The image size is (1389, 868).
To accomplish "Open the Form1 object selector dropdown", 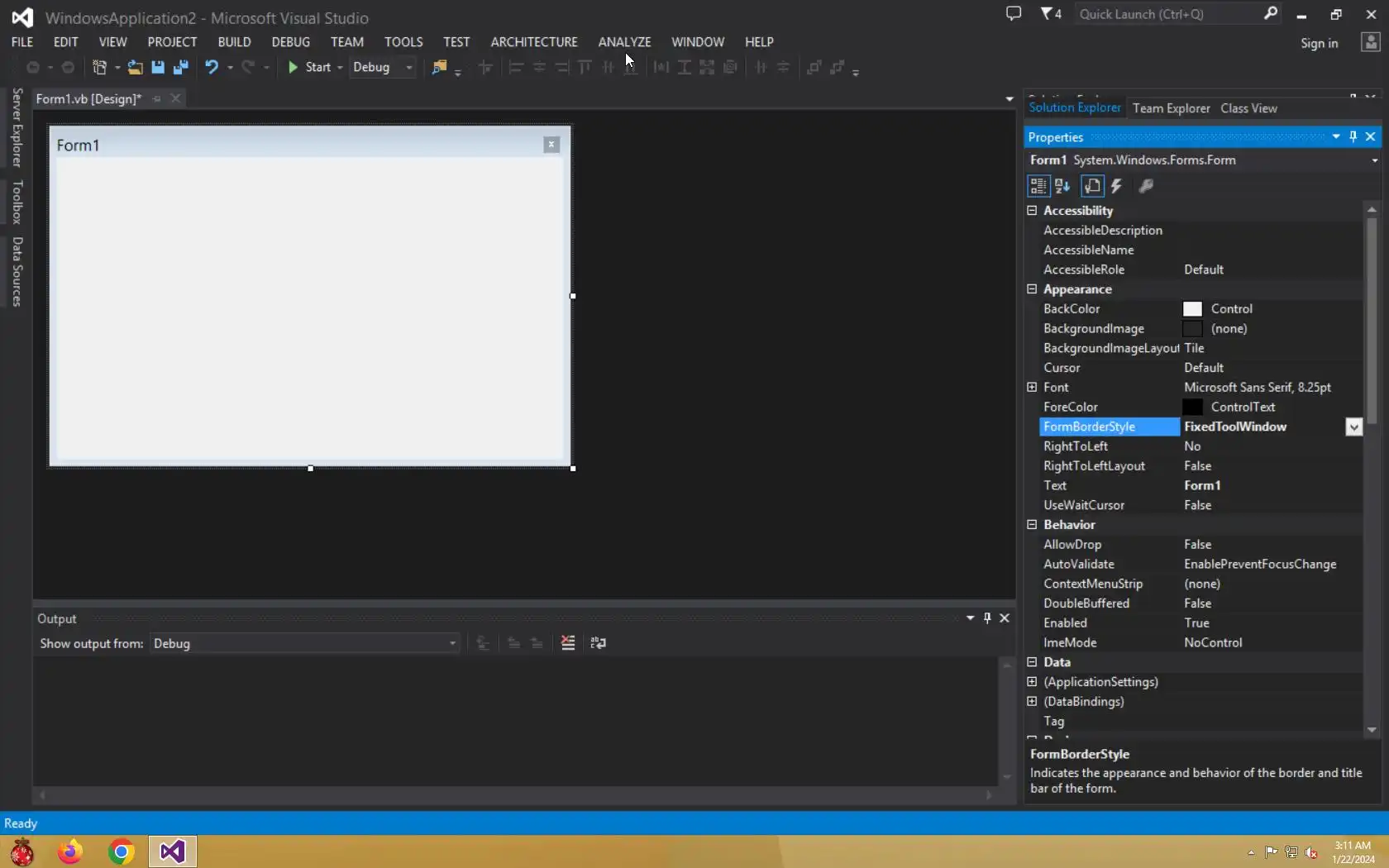I will tap(1375, 160).
